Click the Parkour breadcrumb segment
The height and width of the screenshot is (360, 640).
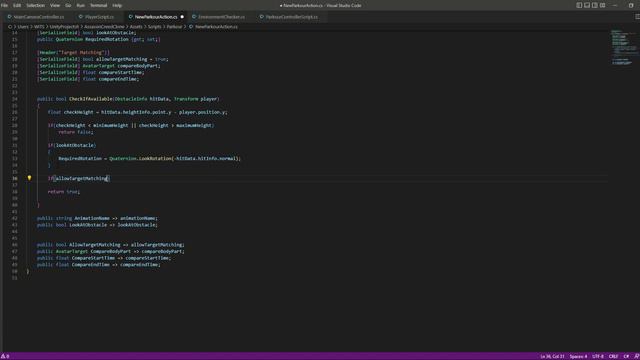174,27
